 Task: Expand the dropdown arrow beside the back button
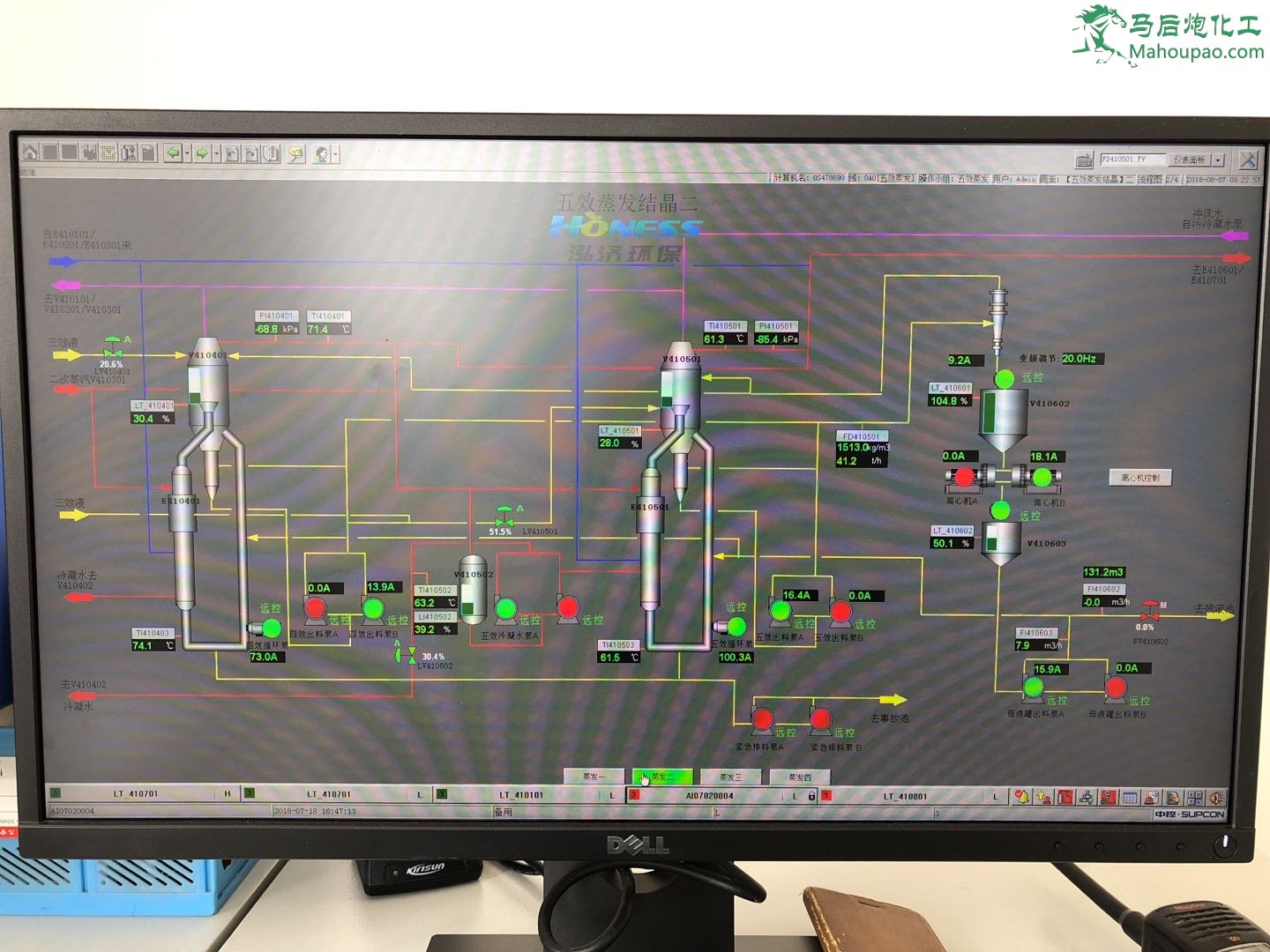[x=187, y=153]
